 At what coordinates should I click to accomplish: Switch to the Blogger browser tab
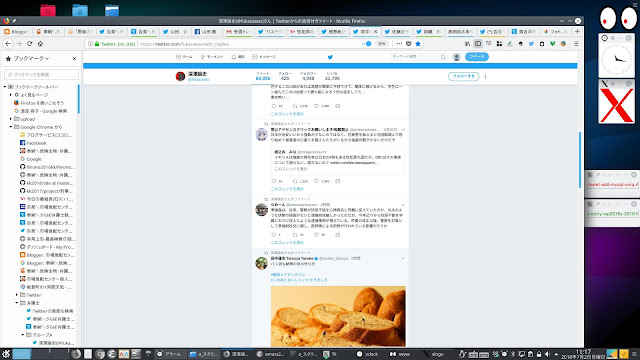tap(16, 31)
